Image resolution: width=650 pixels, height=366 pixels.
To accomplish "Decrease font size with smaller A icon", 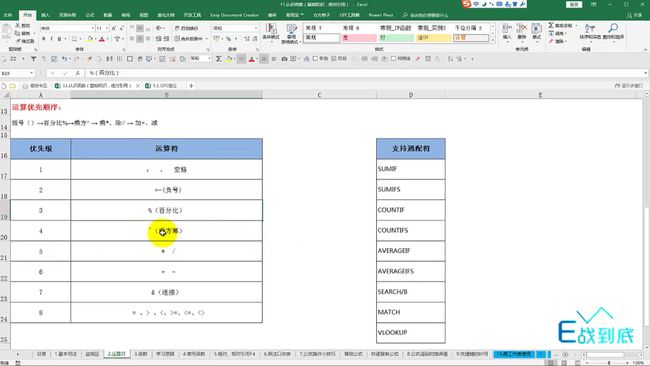I will coord(121,28).
